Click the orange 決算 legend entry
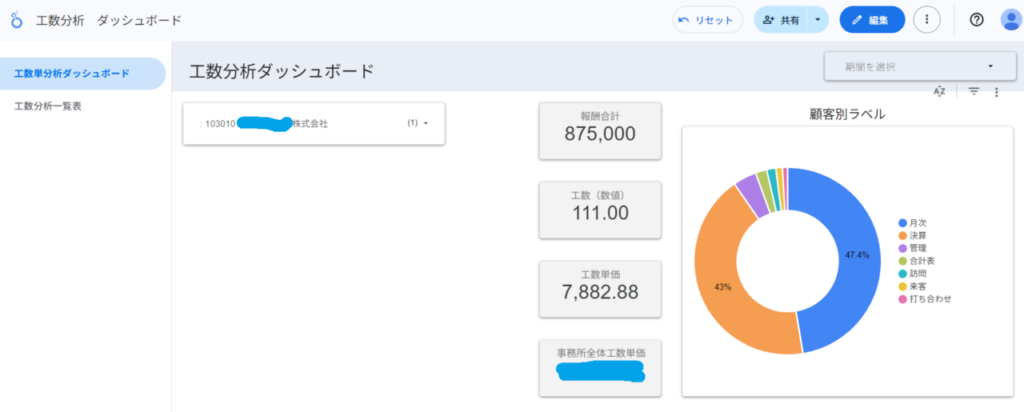This screenshot has height=412, width=1024. coord(919,235)
